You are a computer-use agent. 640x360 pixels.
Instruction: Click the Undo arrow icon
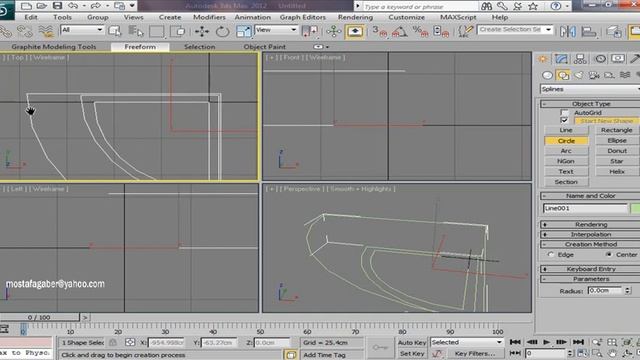(73, 6)
